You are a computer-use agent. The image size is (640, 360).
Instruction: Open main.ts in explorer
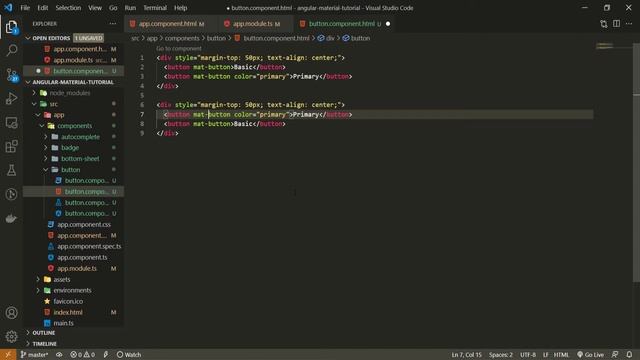(63, 323)
